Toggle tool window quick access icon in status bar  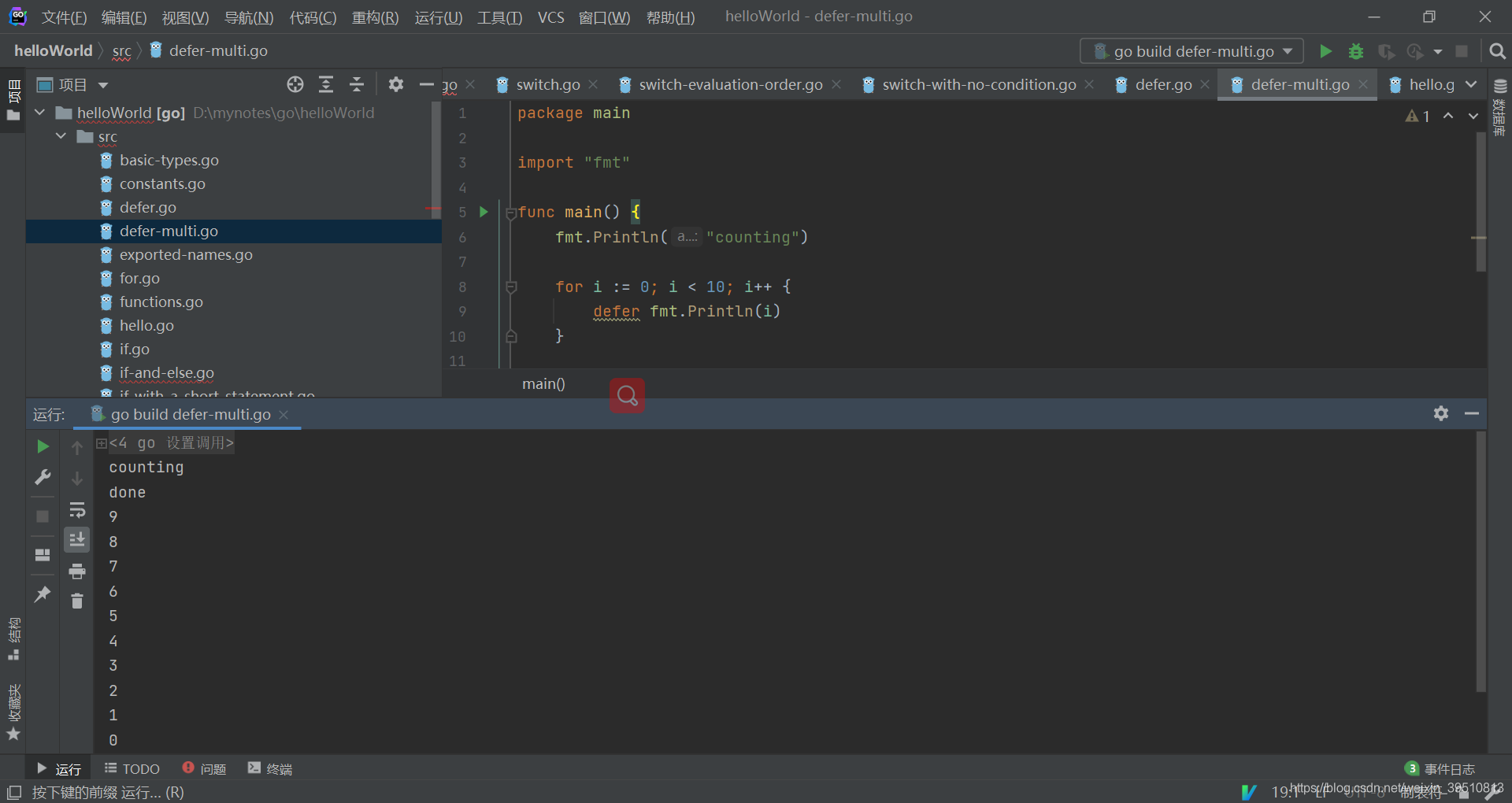(14, 792)
